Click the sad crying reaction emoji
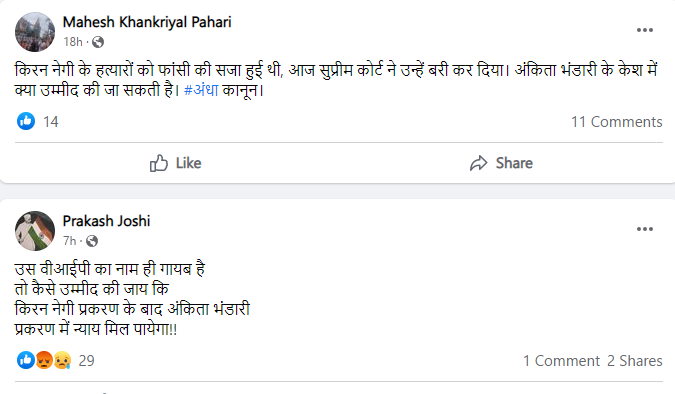675x394 pixels. tap(62, 360)
